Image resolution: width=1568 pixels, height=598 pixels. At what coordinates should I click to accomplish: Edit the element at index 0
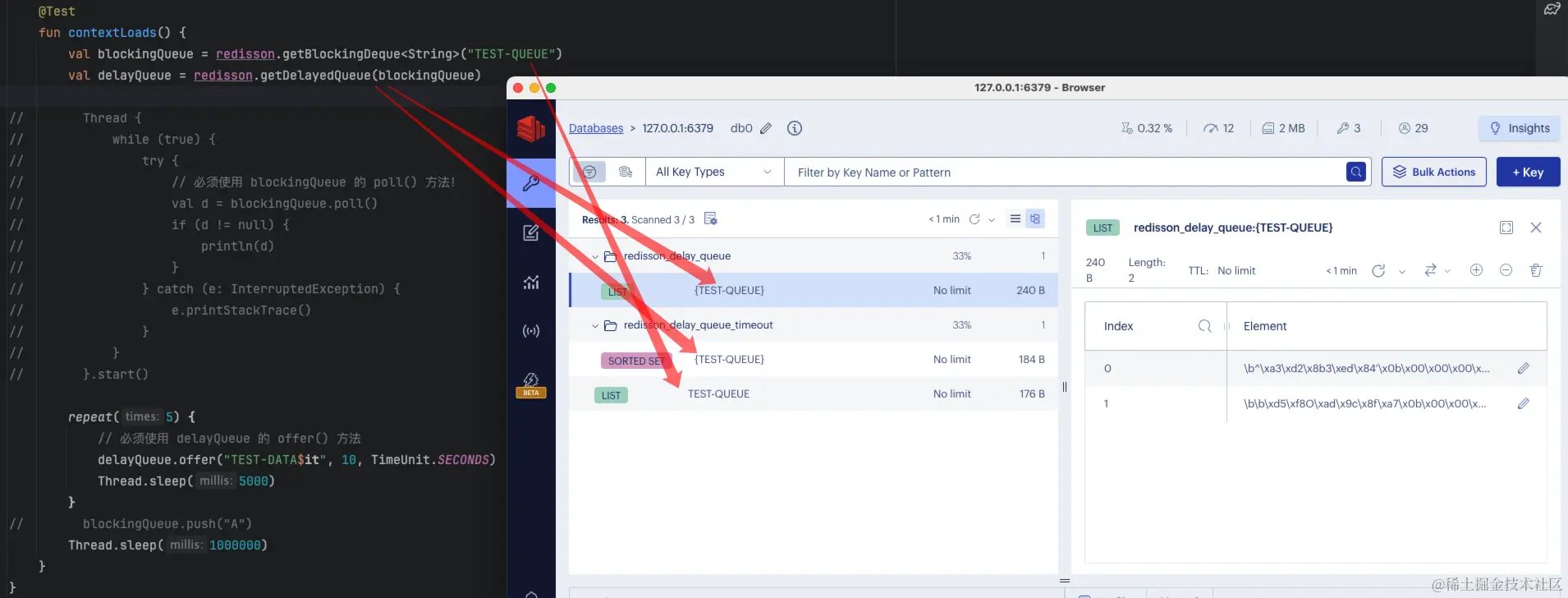1524,368
